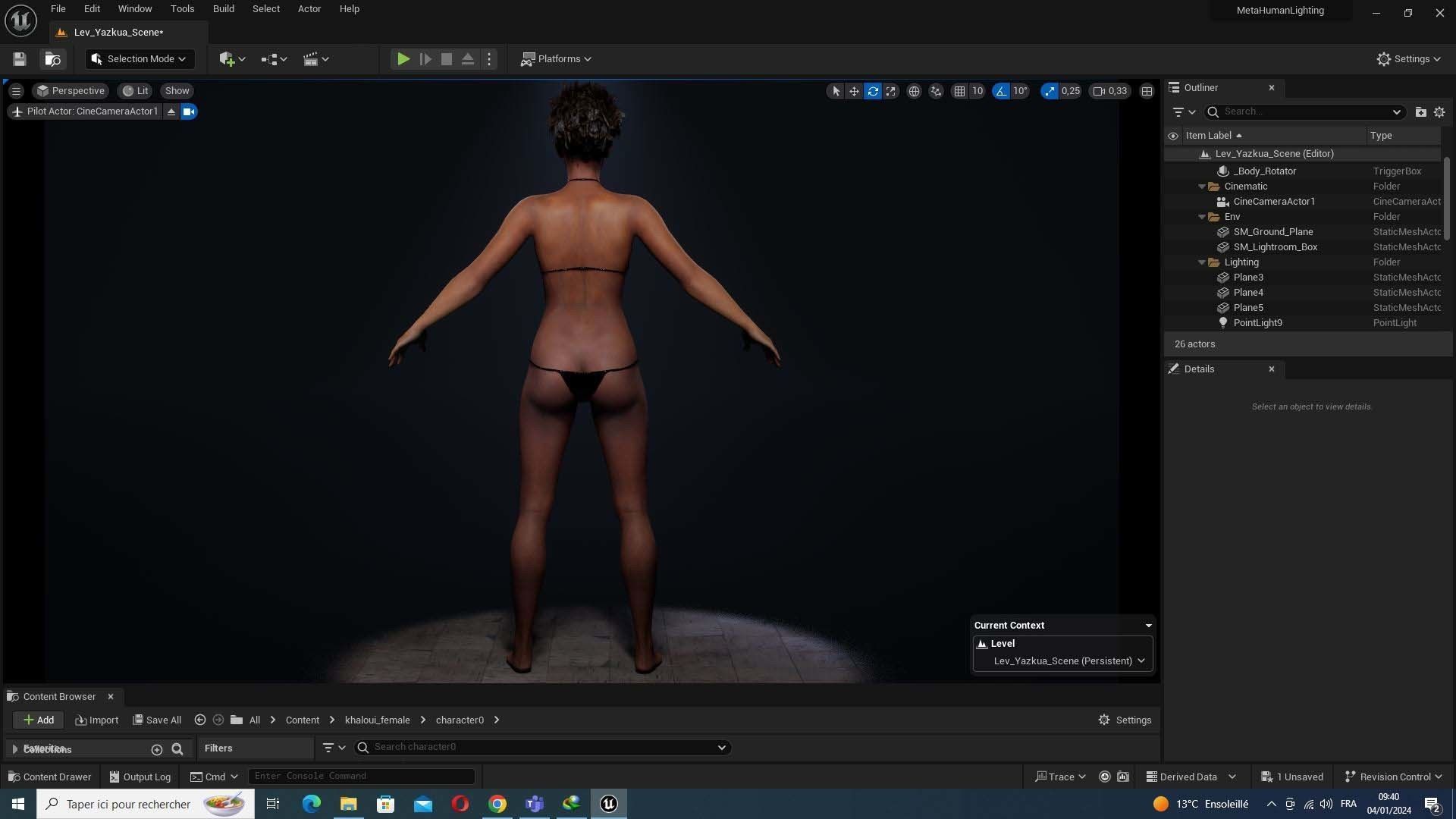Viewport: 1456px width, 819px height.
Task: Close the Details panel tab
Action: [1272, 369]
